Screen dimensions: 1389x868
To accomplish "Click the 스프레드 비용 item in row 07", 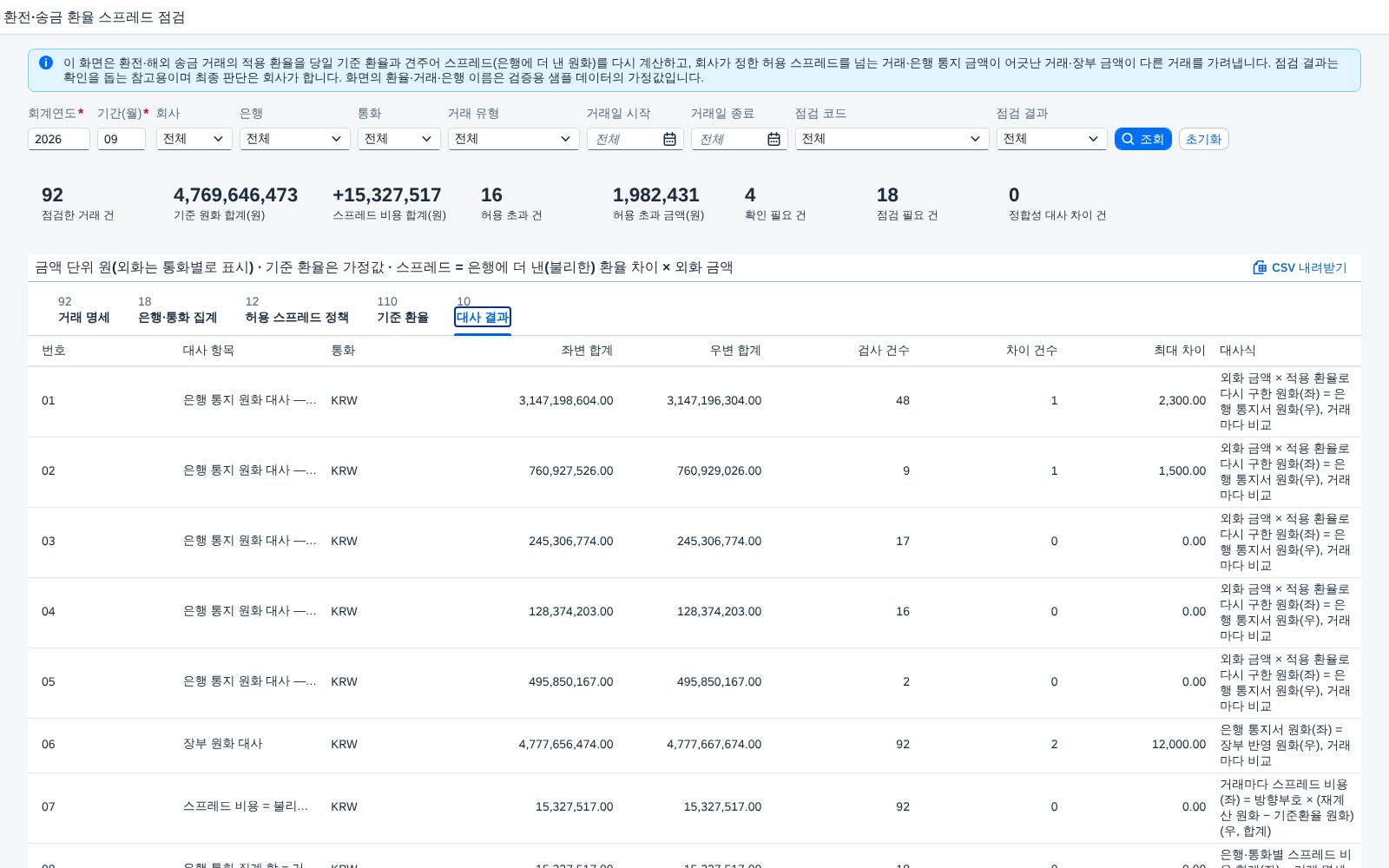I will 246,806.
